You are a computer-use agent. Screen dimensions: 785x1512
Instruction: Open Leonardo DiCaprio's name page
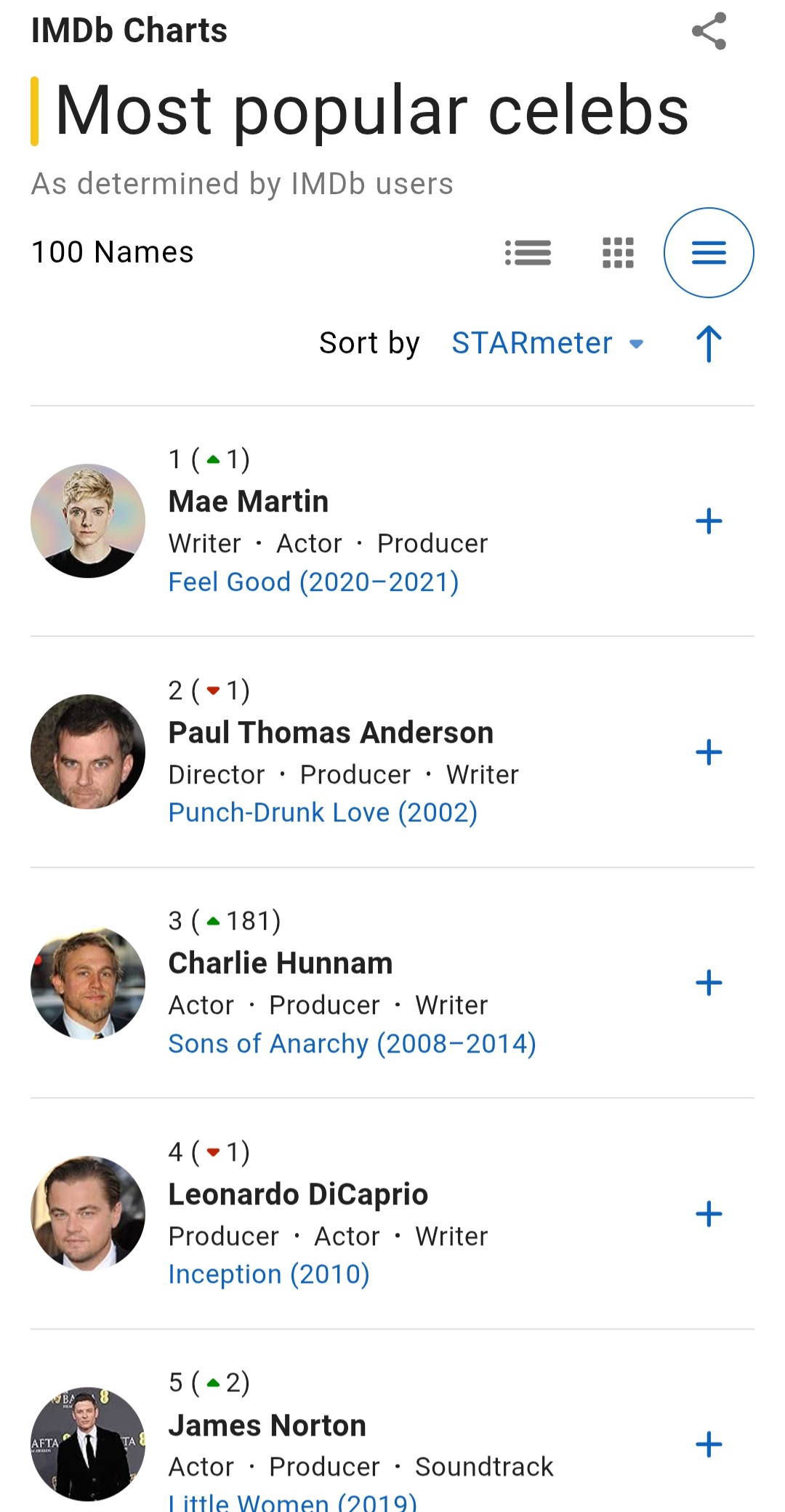click(x=298, y=1194)
